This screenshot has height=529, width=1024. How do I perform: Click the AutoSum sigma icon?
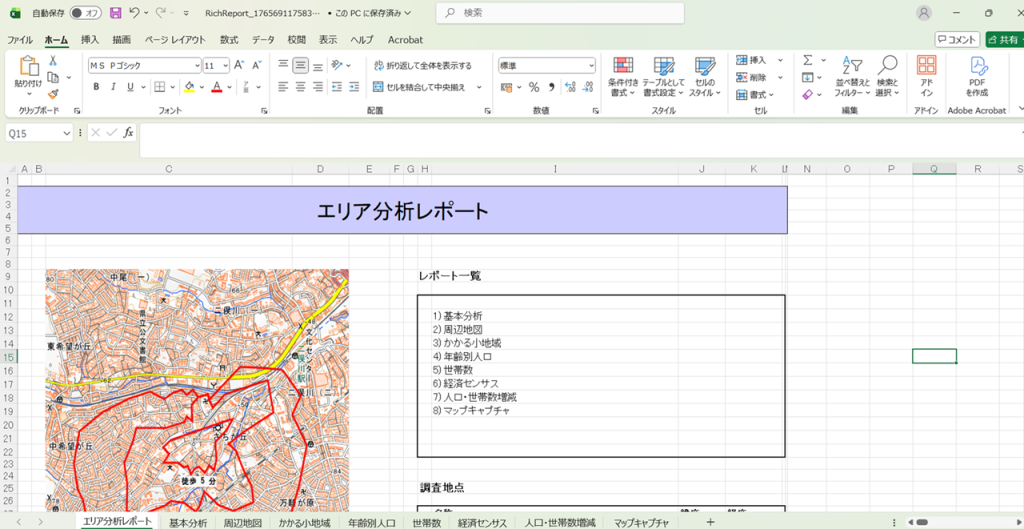[808, 60]
